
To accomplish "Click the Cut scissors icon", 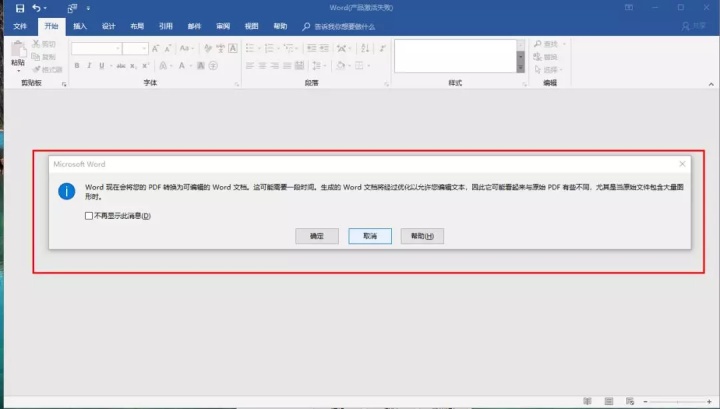I will (x=36, y=44).
